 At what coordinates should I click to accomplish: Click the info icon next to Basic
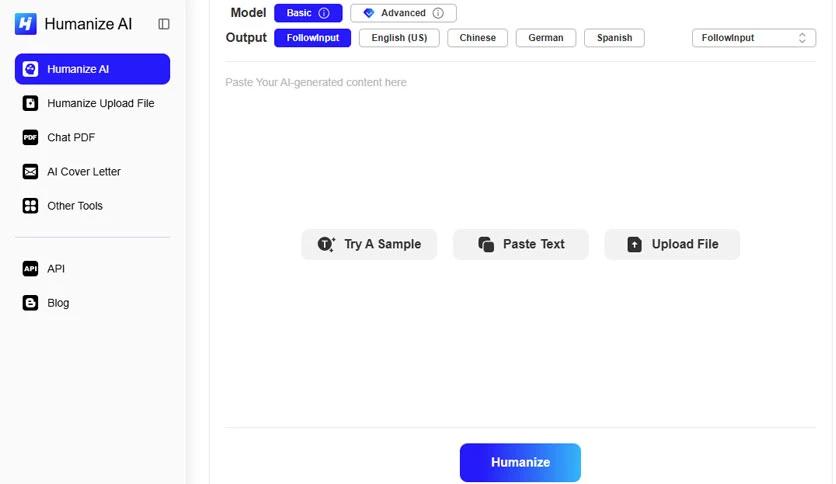point(324,13)
